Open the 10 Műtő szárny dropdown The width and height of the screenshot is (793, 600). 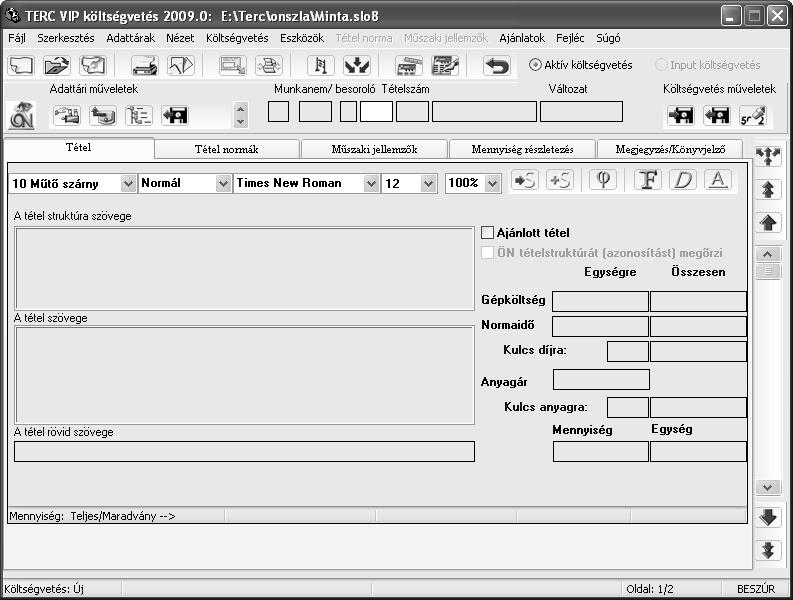click(128, 184)
